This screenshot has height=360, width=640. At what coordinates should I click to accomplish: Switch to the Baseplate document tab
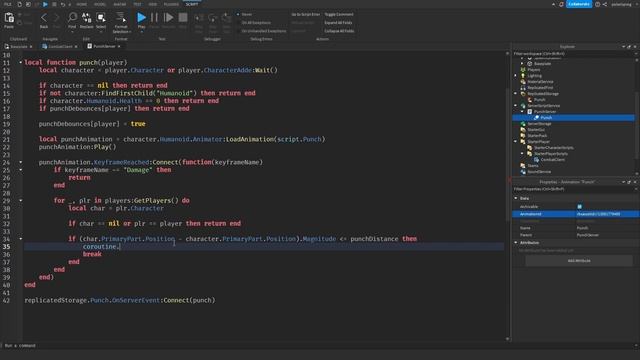[x=18, y=47]
